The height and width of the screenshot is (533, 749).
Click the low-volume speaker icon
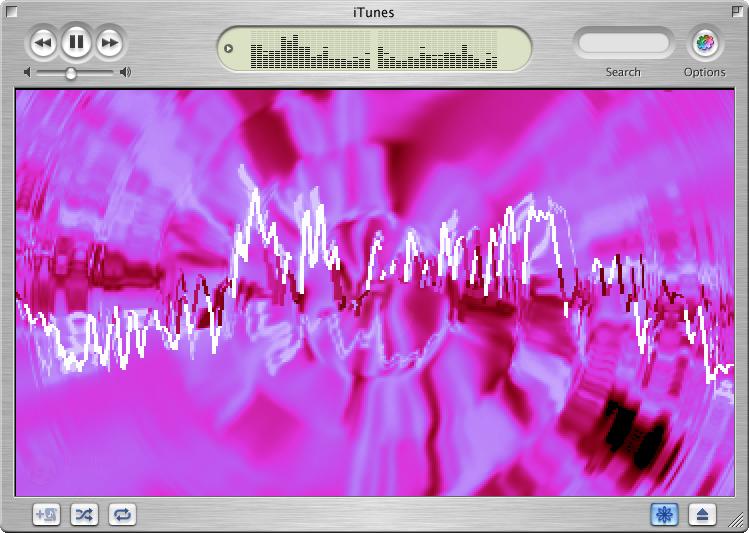[28, 72]
